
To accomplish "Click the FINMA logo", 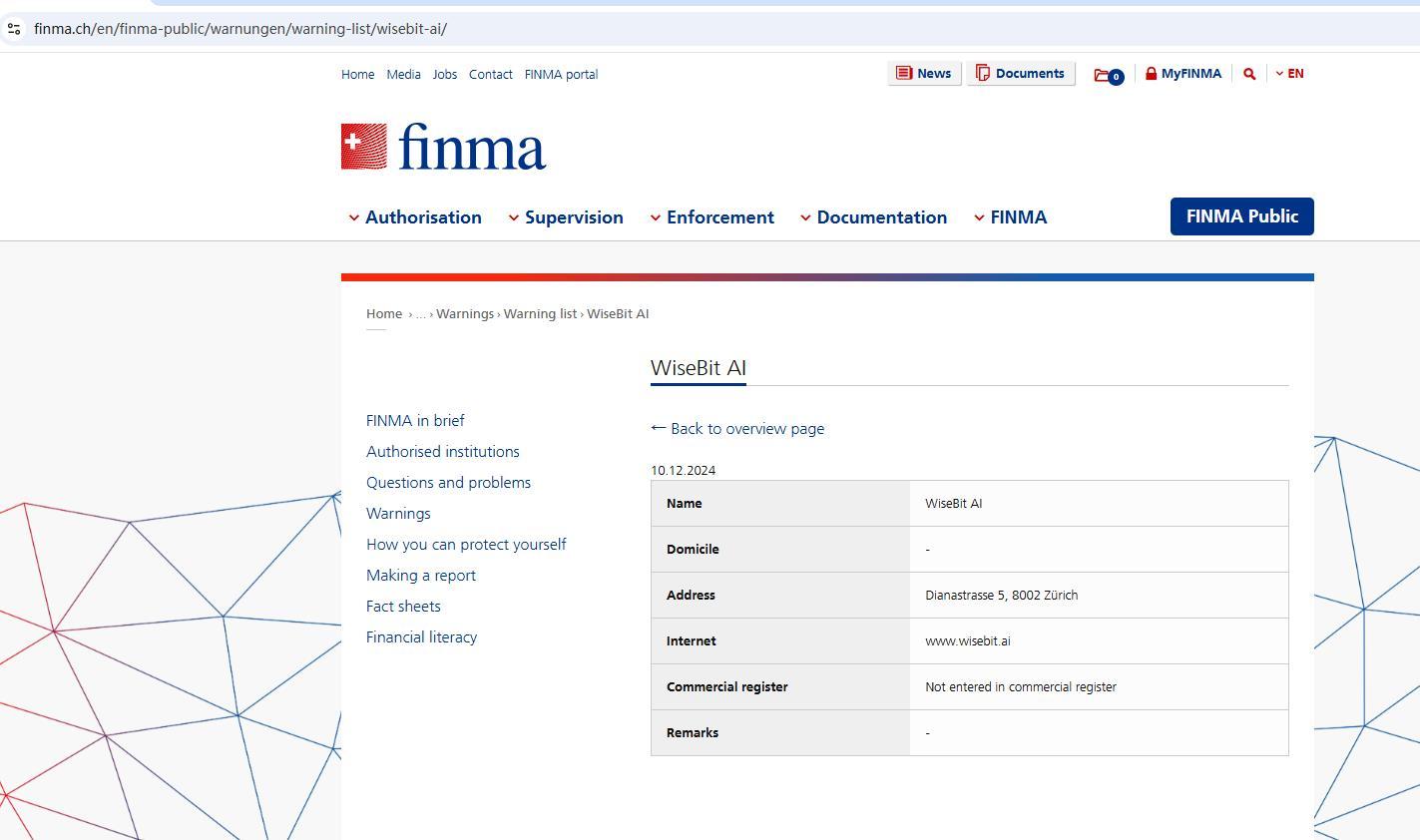I will (x=443, y=147).
